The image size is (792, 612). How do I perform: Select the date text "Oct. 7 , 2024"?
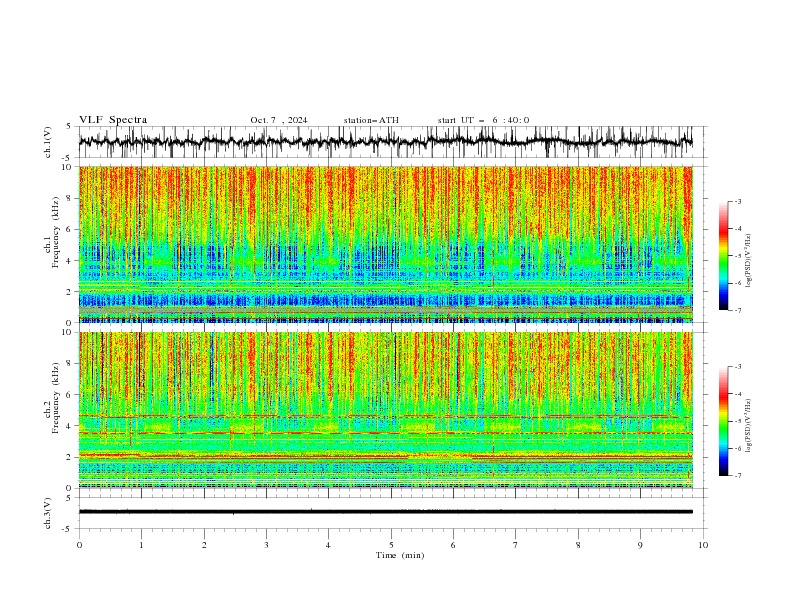[279, 120]
